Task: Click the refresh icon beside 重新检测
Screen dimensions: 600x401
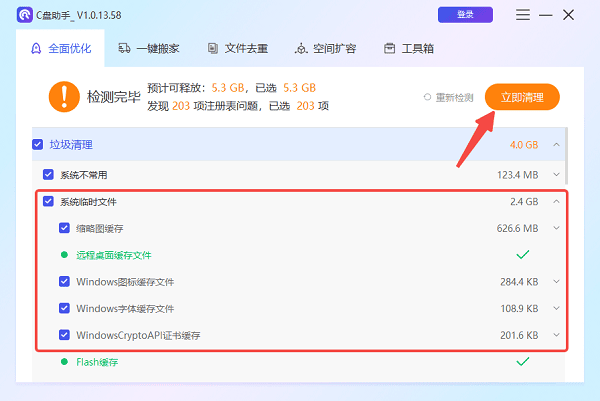Action: (427, 97)
